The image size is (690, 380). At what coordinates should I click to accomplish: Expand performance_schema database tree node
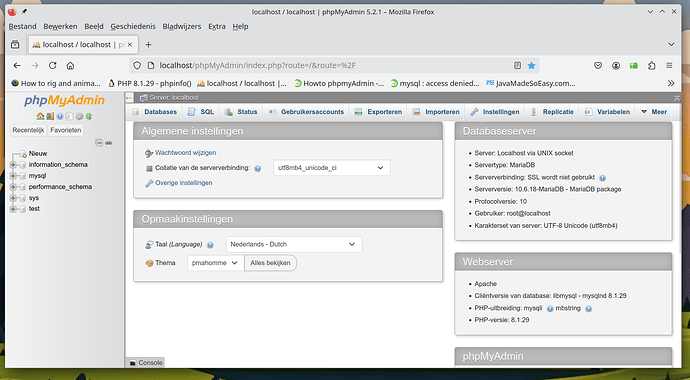(13, 187)
